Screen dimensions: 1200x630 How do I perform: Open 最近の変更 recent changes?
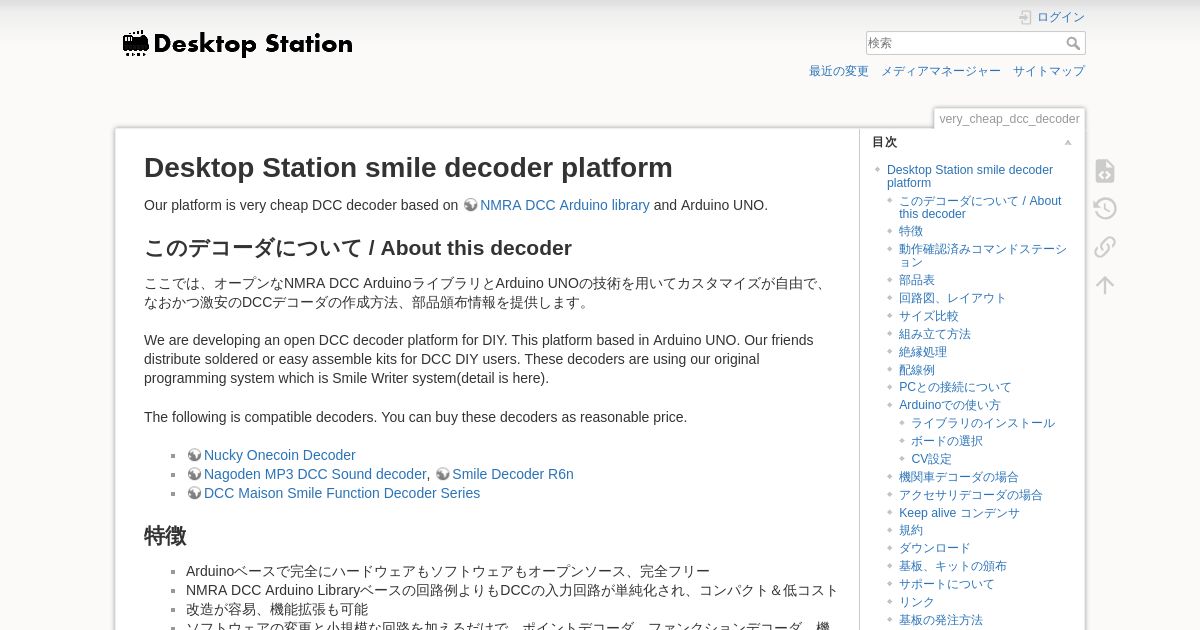coord(839,71)
